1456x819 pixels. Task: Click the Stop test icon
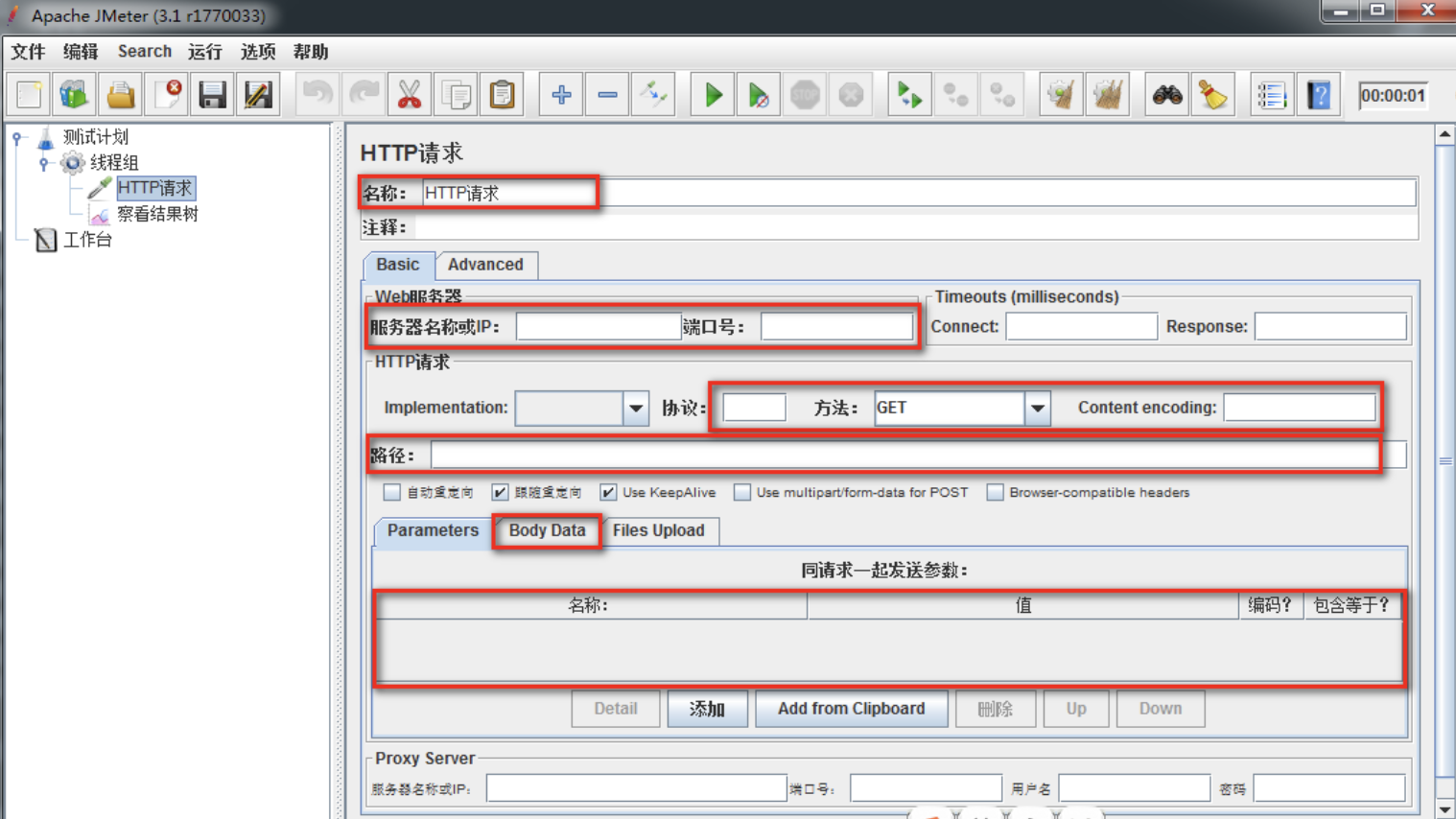[x=805, y=95]
